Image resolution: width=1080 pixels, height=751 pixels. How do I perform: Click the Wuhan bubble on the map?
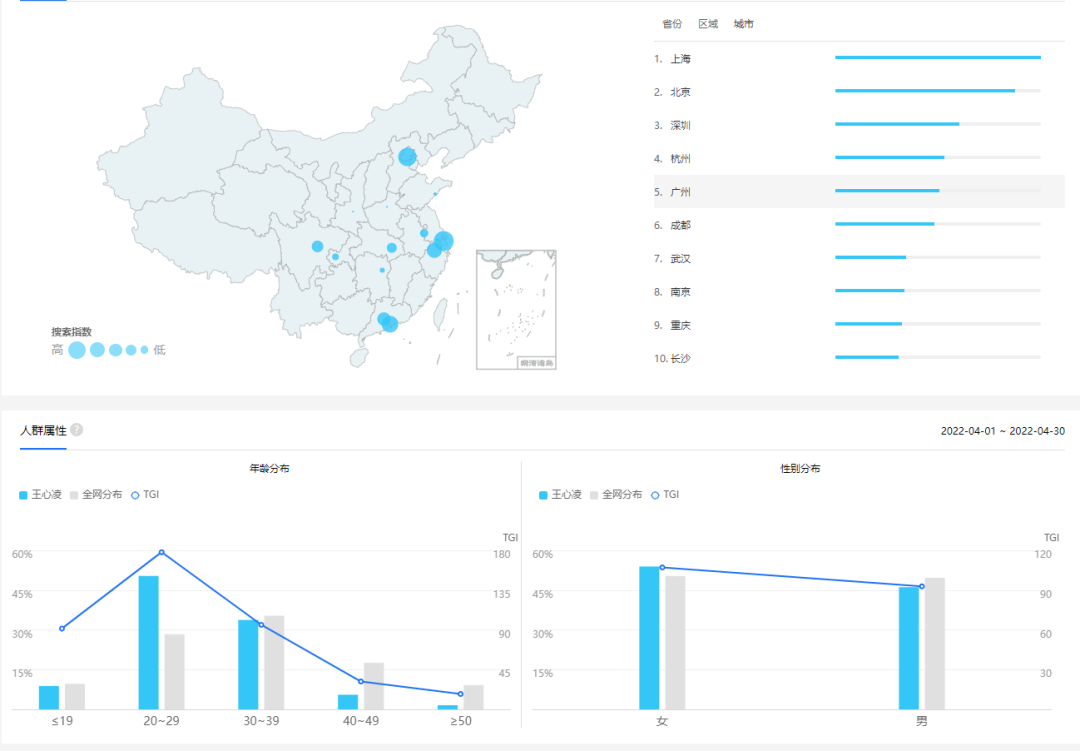tap(391, 247)
